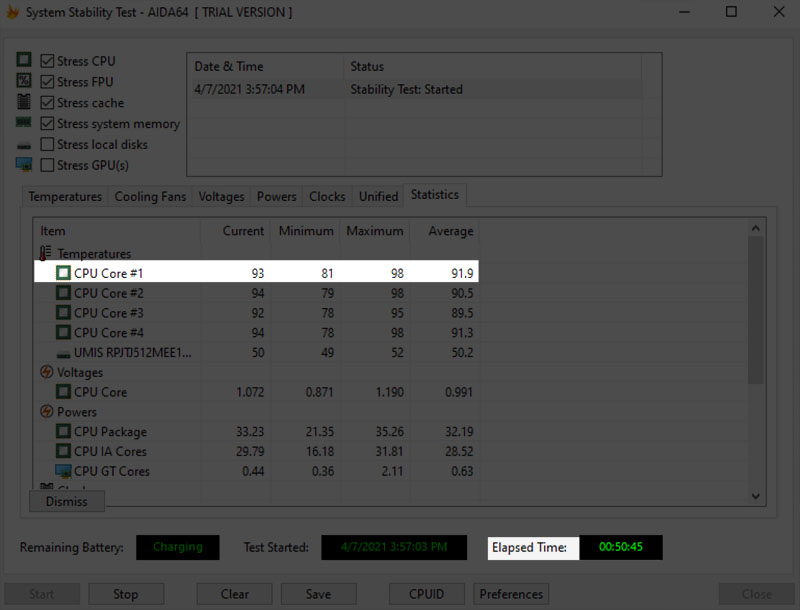Viewport: 800px width, 610px height.
Task: Click the monitor icon of CPU GT Cores row
Action: [63, 471]
